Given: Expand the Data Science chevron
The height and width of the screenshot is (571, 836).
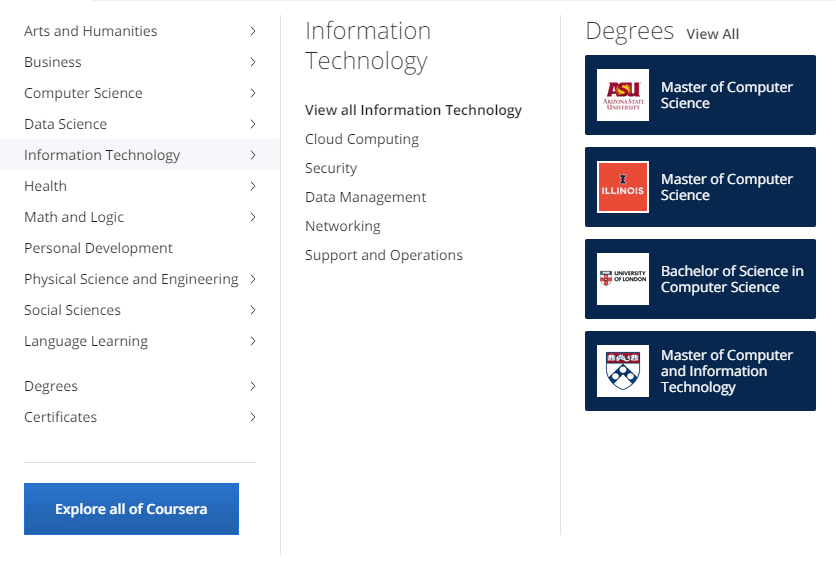Looking at the screenshot, I should pyautogui.click(x=253, y=124).
